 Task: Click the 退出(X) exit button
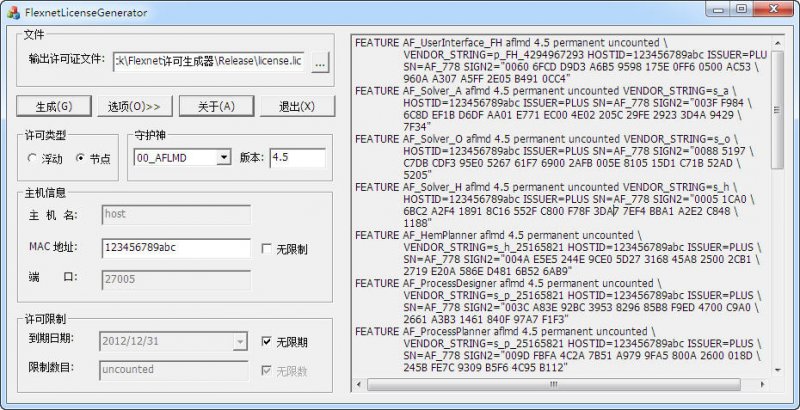(297, 107)
